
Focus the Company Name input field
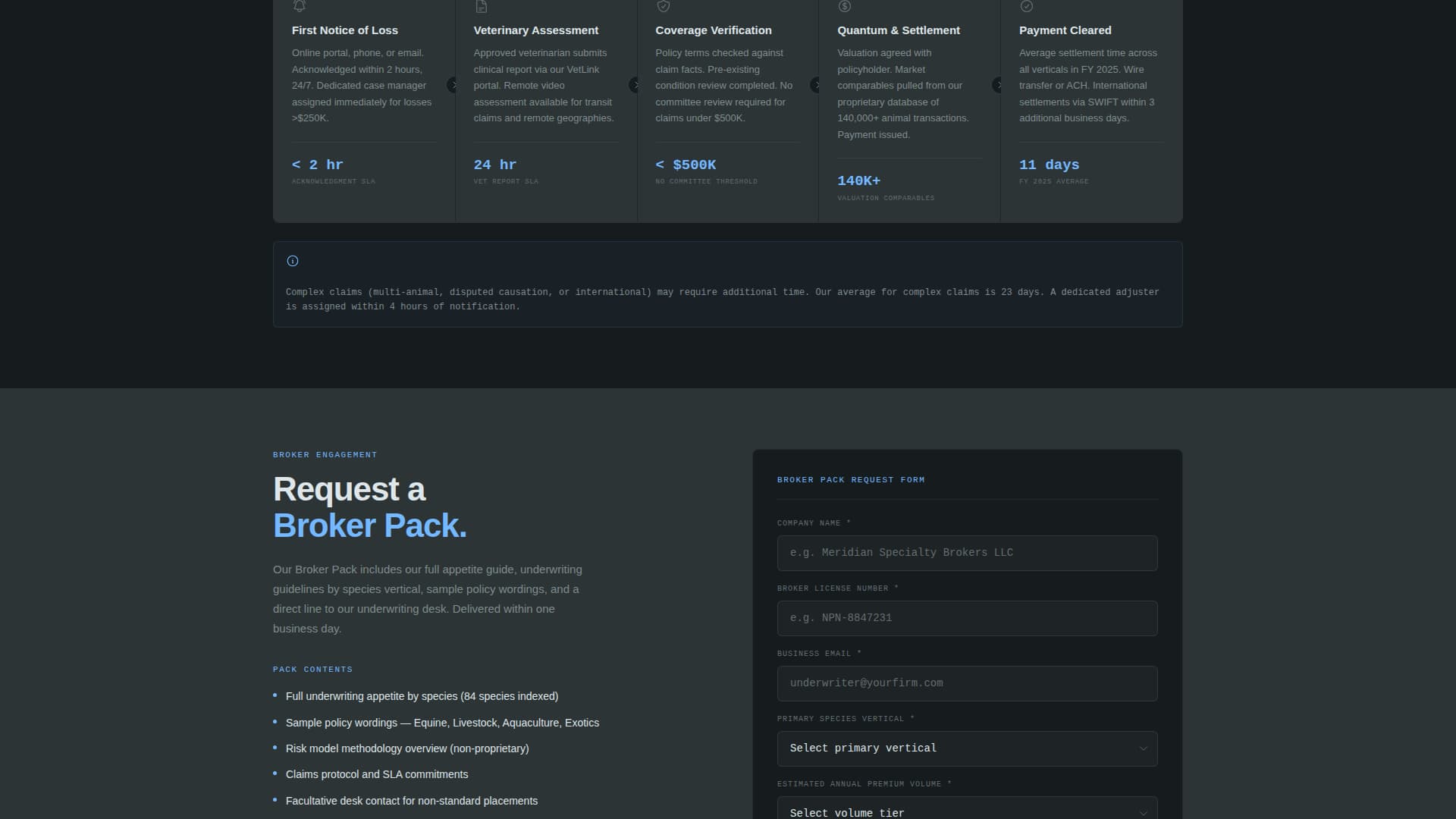(967, 553)
